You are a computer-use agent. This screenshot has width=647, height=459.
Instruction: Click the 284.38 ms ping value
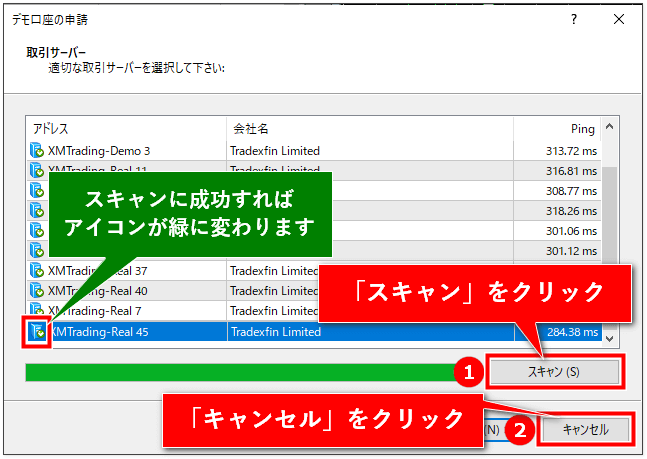coord(572,332)
